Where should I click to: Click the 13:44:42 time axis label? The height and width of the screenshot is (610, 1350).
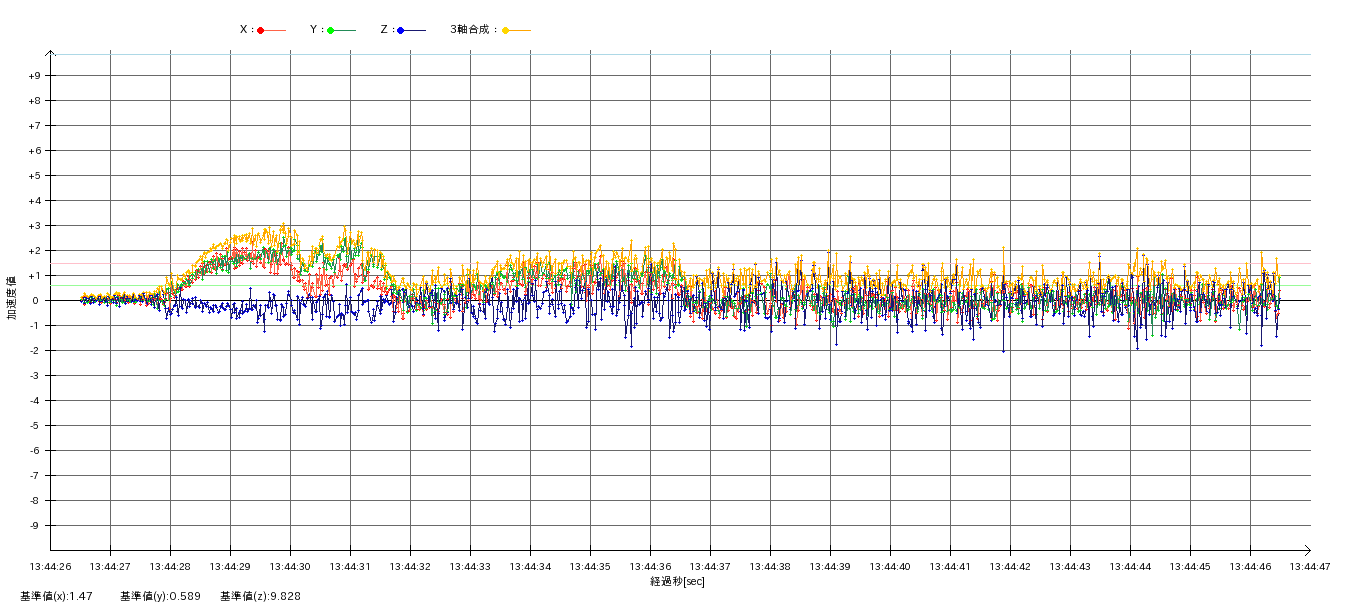coord(1010,567)
